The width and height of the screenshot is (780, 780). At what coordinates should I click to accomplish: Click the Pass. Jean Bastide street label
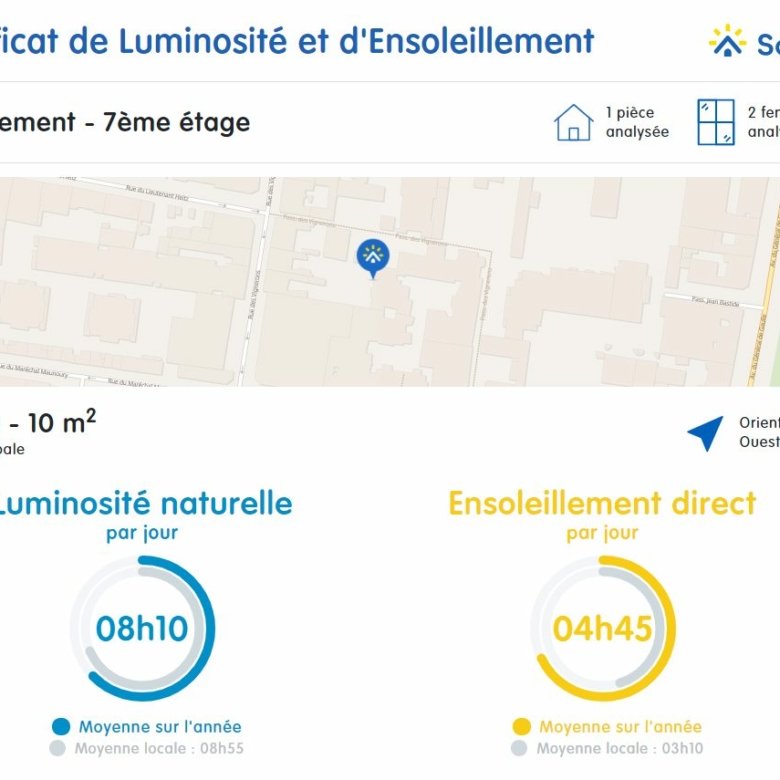pos(715,300)
